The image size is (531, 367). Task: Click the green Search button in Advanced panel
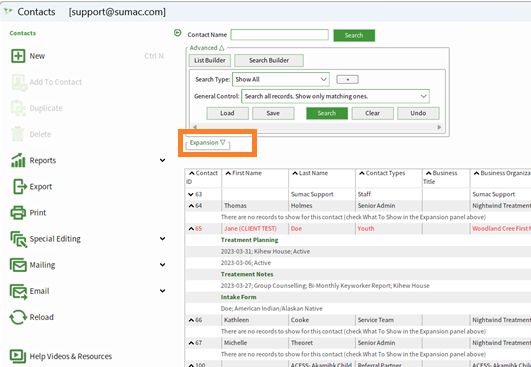coord(327,113)
